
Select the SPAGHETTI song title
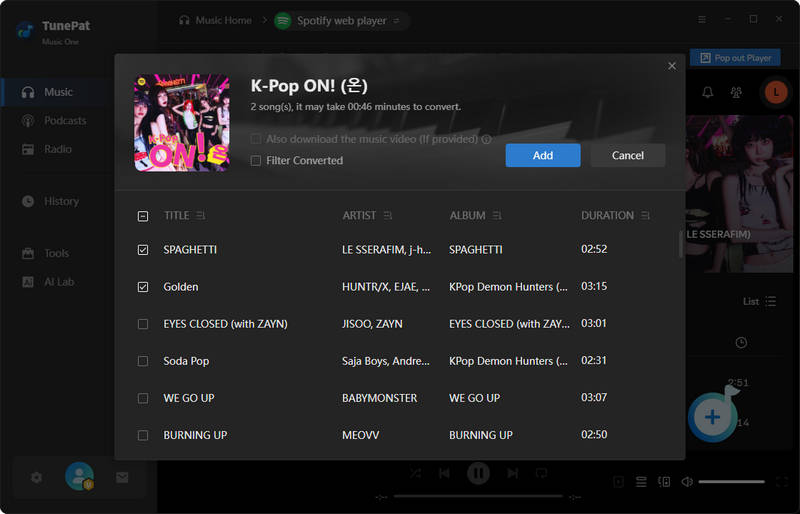pos(190,250)
